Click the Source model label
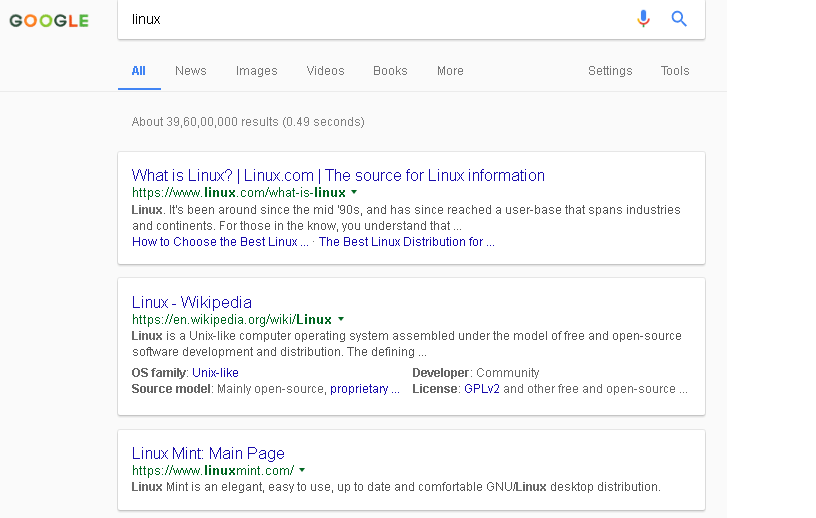This screenshot has height=518, width=816. point(171,389)
